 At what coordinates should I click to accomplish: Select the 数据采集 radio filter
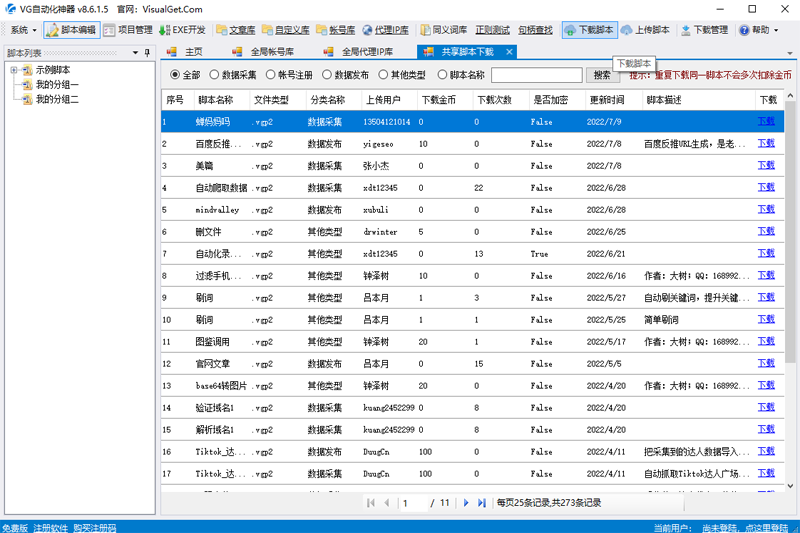(215, 75)
